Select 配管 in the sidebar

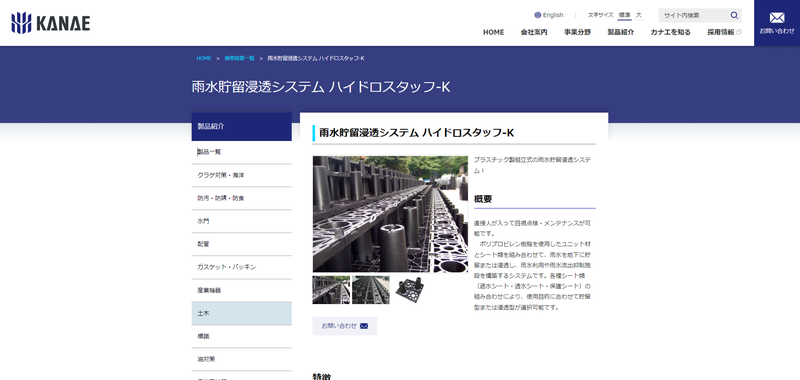[241, 244]
